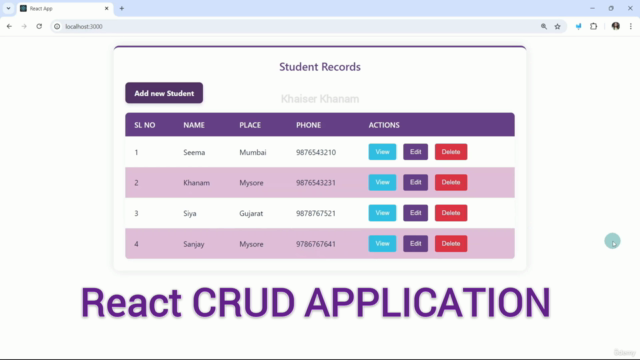Select the name cell 'Siya'

pos(190,213)
